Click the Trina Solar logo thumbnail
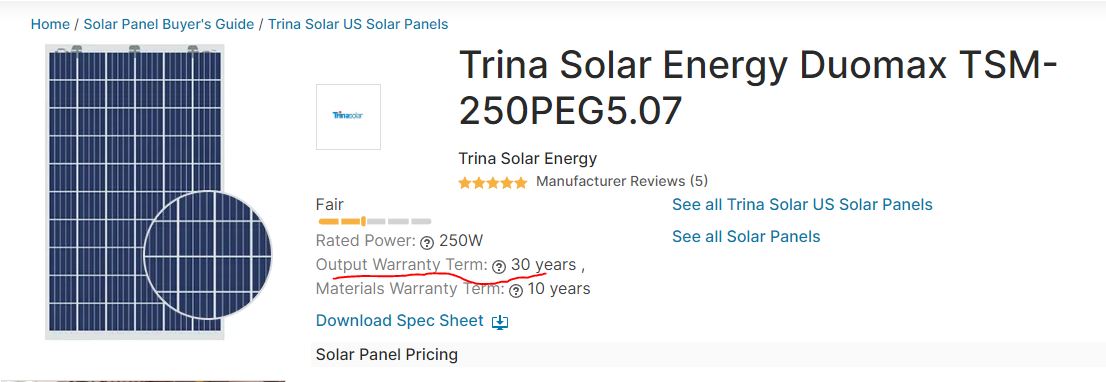This screenshot has height=382, width=1106. [348, 117]
